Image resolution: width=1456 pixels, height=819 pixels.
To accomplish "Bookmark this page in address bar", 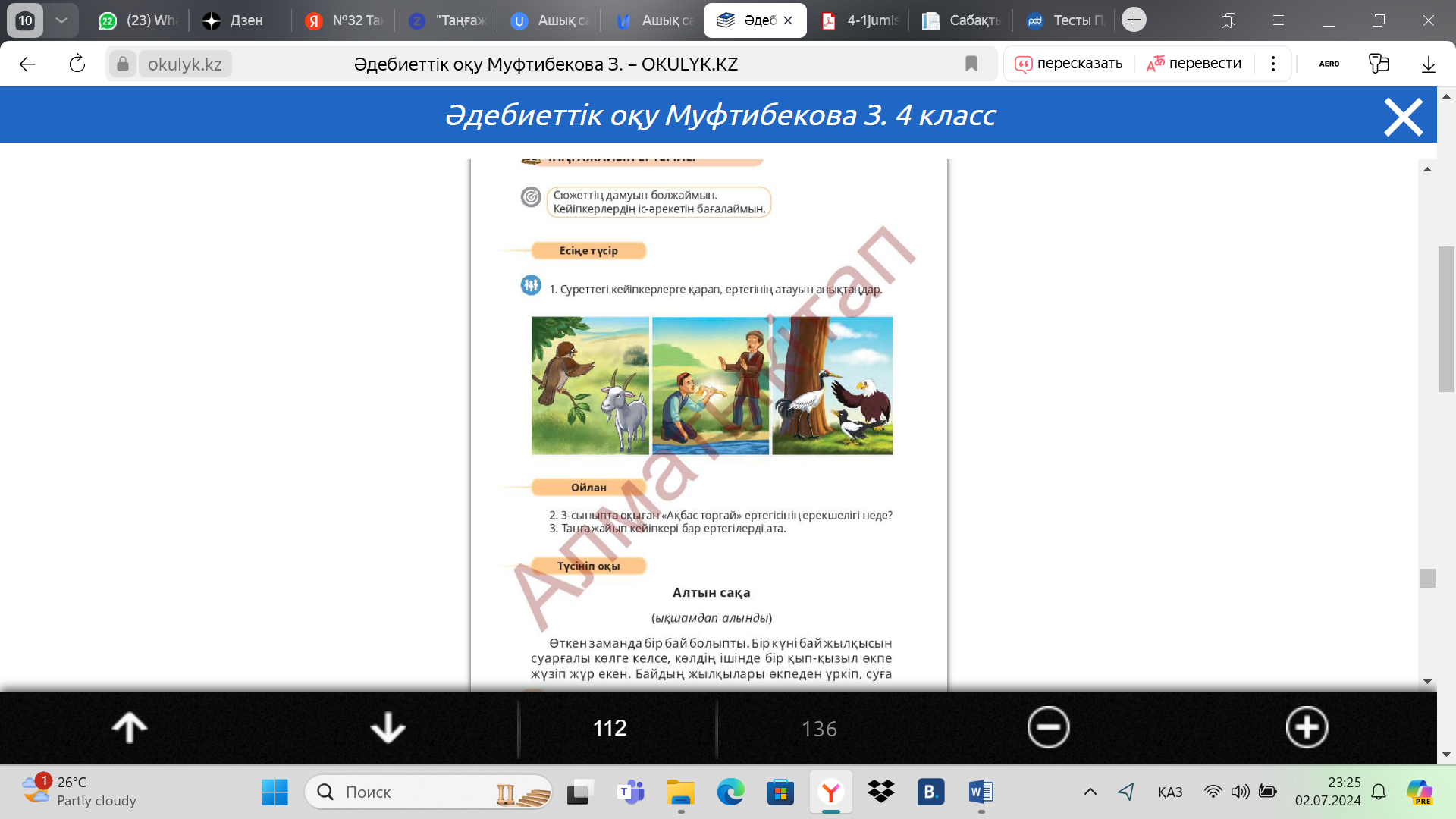I will click(x=971, y=64).
